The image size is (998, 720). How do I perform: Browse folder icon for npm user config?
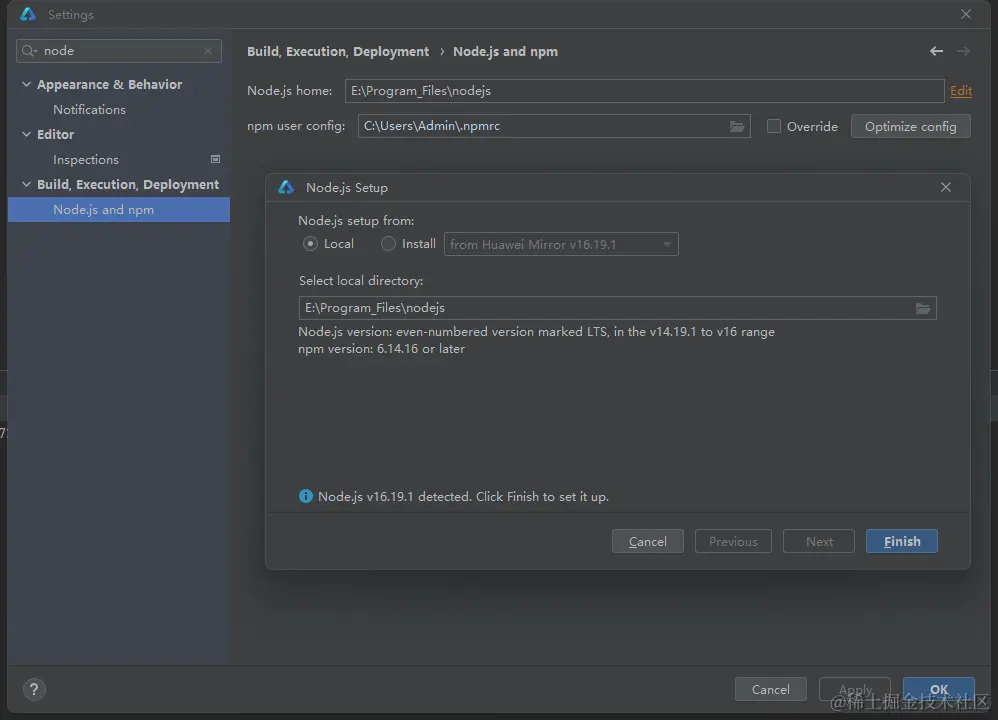pos(737,126)
